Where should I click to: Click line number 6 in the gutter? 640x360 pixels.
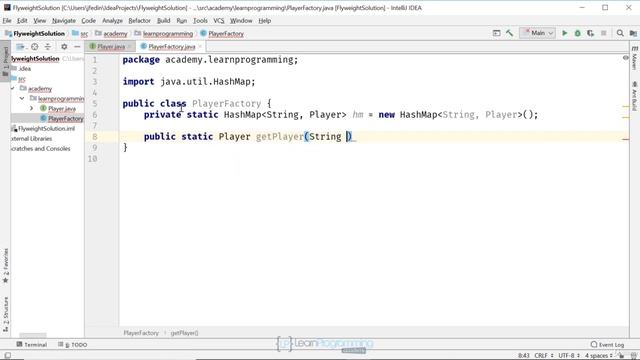95,115
